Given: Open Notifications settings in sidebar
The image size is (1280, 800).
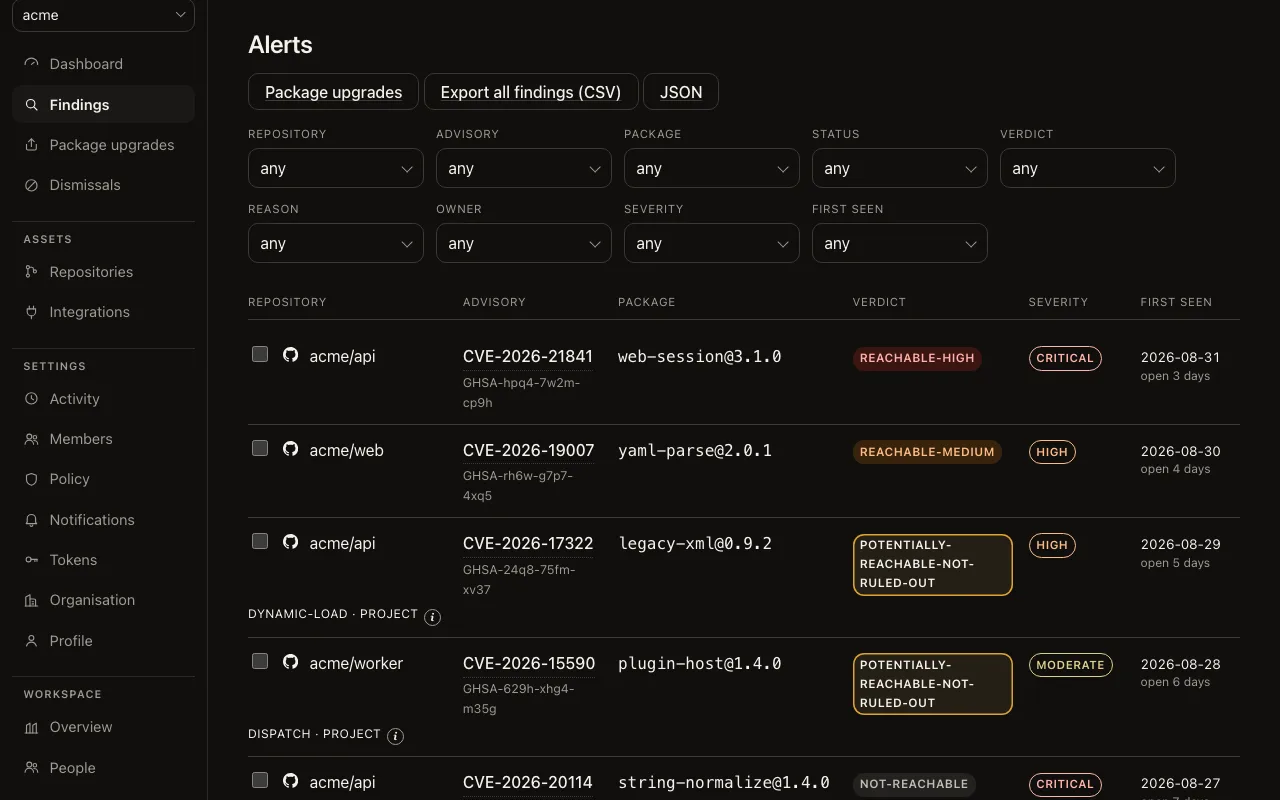Looking at the screenshot, I should click(103, 520).
